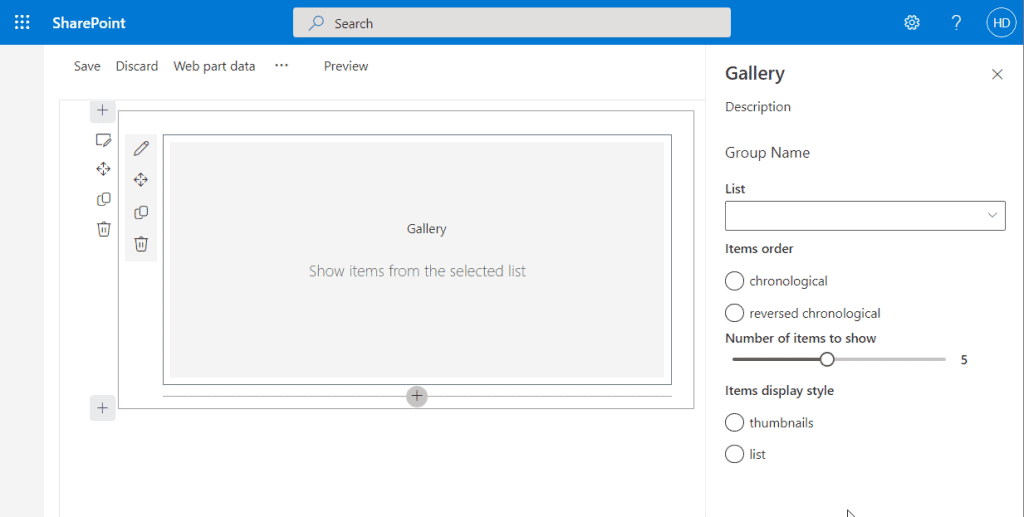
Task: Click the 'Group Name' heading
Action: [767, 153]
